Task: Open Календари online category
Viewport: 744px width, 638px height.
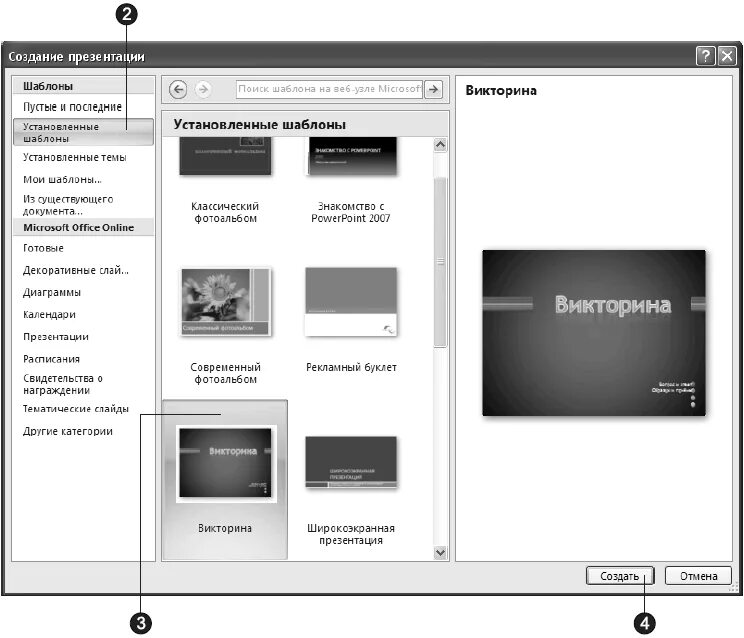Action: (49, 314)
